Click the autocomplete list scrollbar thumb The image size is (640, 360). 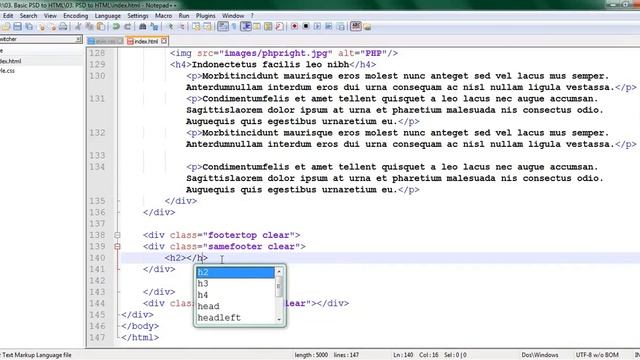[x=279, y=286]
